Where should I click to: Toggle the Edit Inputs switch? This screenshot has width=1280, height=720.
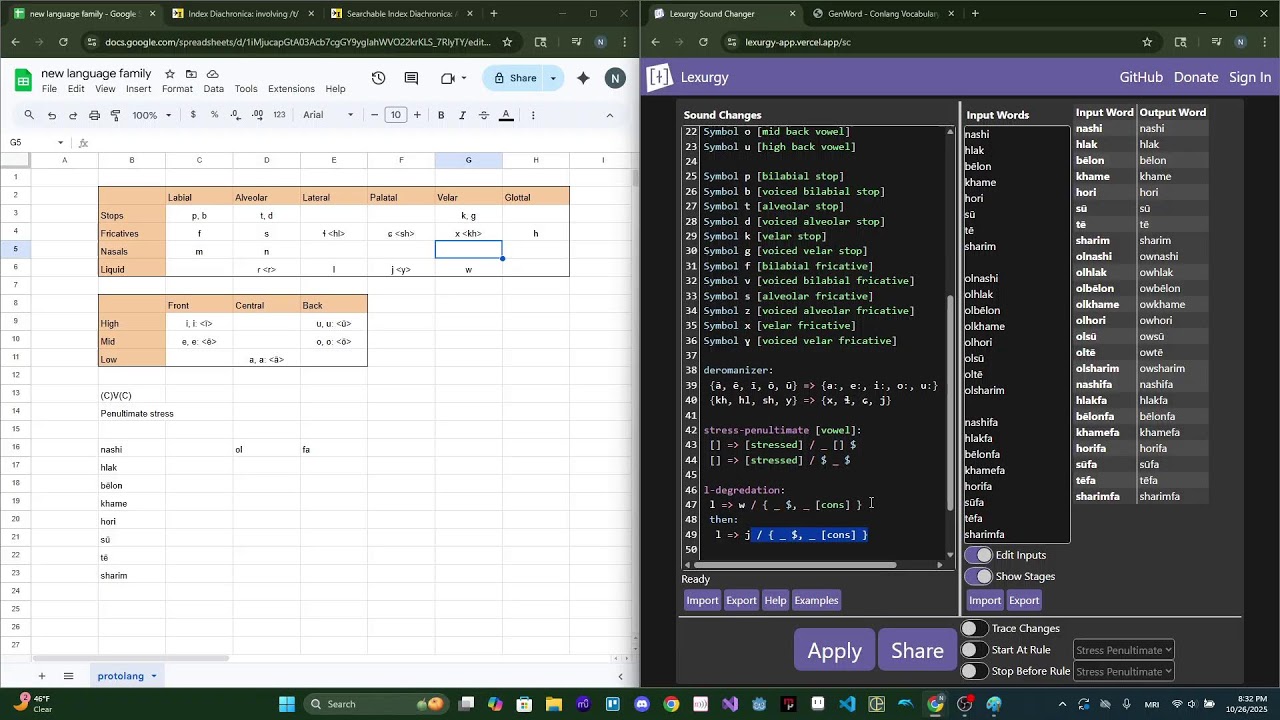click(x=979, y=555)
